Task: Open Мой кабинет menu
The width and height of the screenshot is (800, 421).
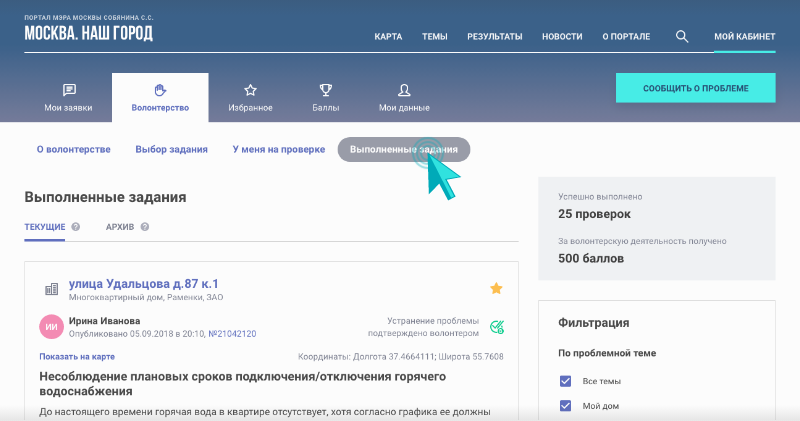Action: pos(744,36)
